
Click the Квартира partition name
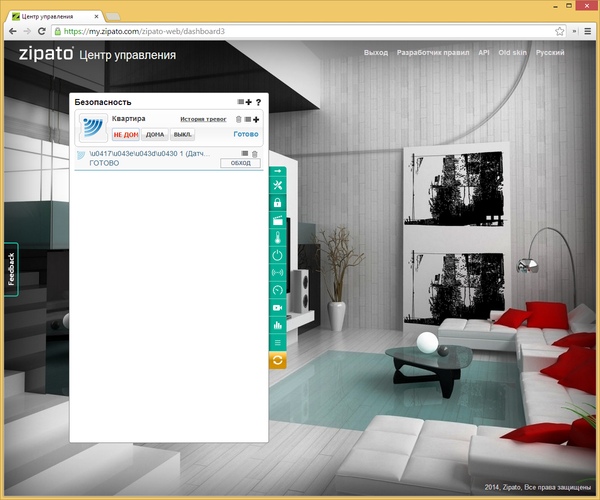[x=129, y=119]
